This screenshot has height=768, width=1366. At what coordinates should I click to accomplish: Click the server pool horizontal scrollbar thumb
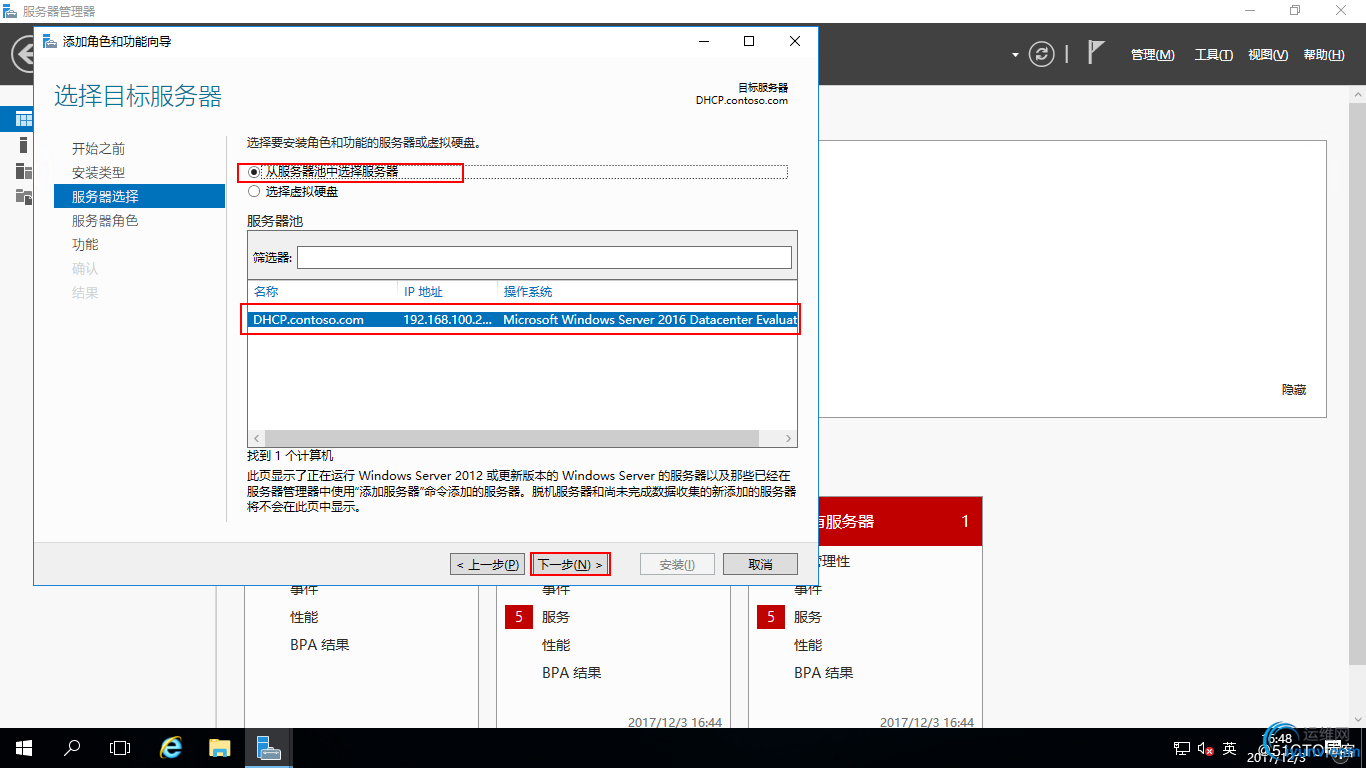512,438
